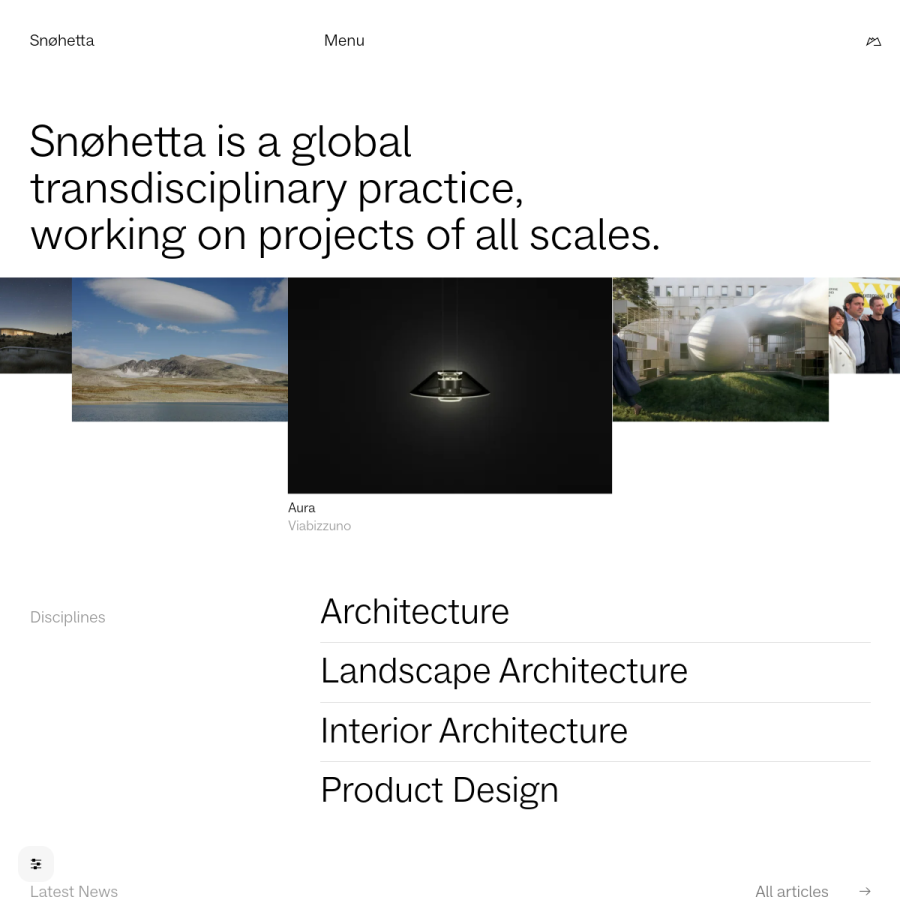Click the Latest News heading
900x900 pixels.
click(x=74, y=891)
